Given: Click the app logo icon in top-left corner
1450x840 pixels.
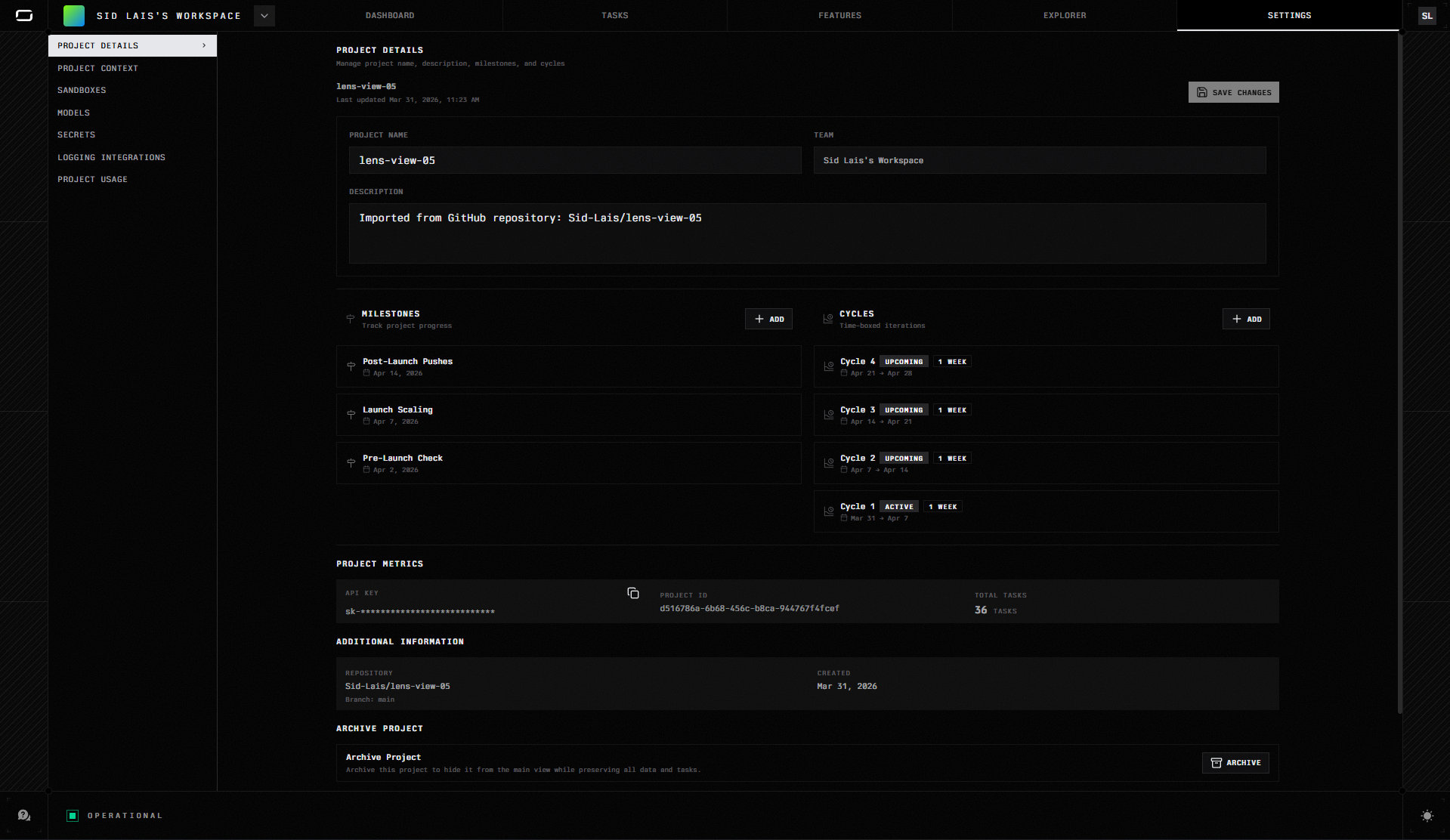Looking at the screenshot, I should pyautogui.click(x=24, y=15).
